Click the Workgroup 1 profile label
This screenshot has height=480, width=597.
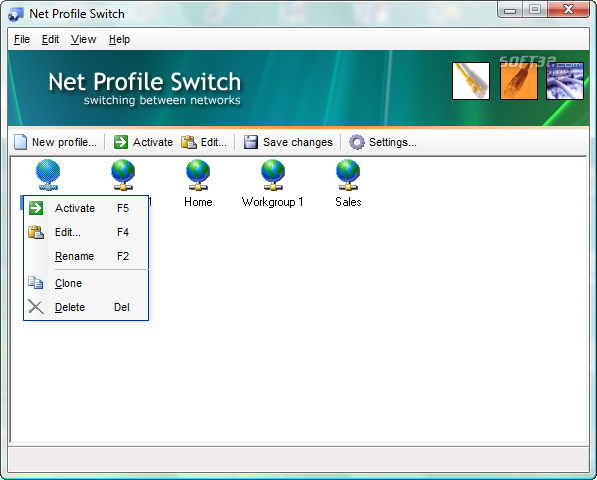click(272, 202)
